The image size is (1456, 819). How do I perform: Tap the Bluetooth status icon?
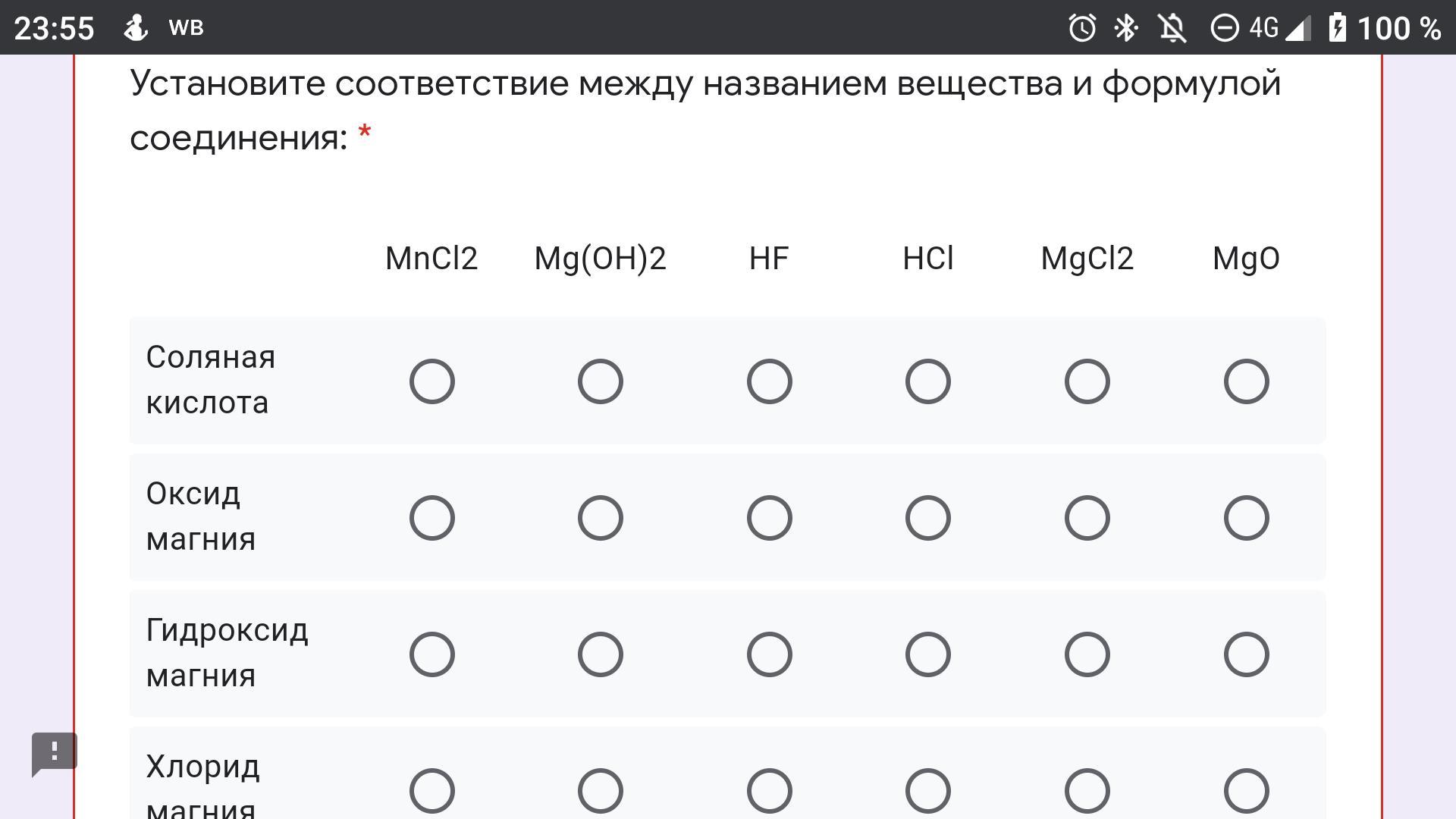click(x=1125, y=28)
